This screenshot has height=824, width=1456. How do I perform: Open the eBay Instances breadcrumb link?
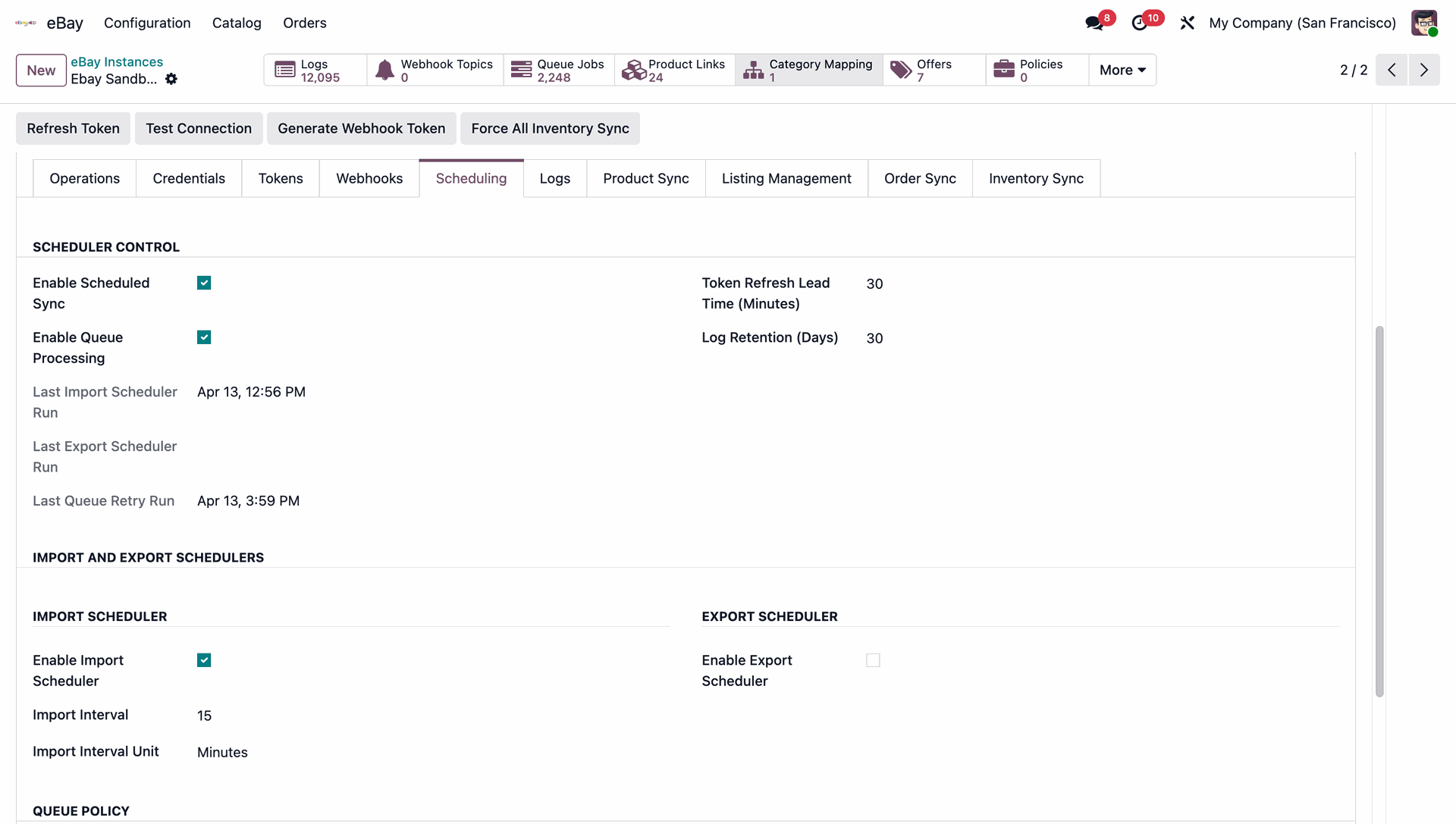[x=117, y=61]
